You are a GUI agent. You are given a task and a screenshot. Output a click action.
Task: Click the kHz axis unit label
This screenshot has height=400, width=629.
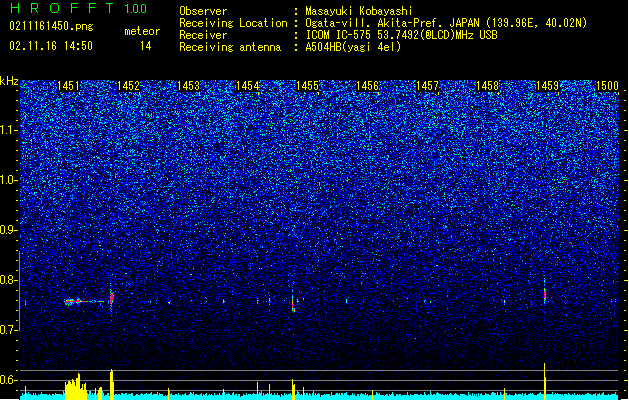pos(9,81)
